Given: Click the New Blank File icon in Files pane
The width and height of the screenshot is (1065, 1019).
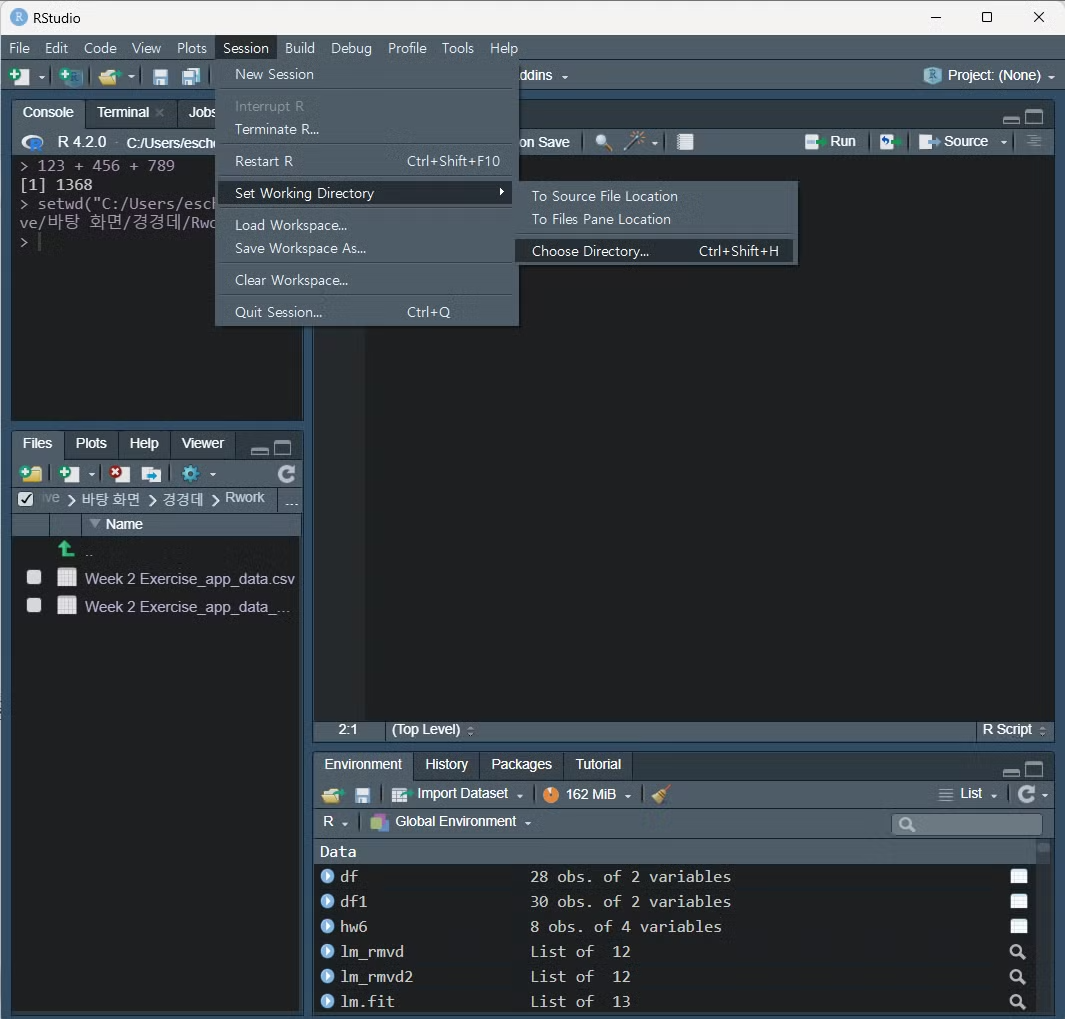Looking at the screenshot, I should coord(69,473).
